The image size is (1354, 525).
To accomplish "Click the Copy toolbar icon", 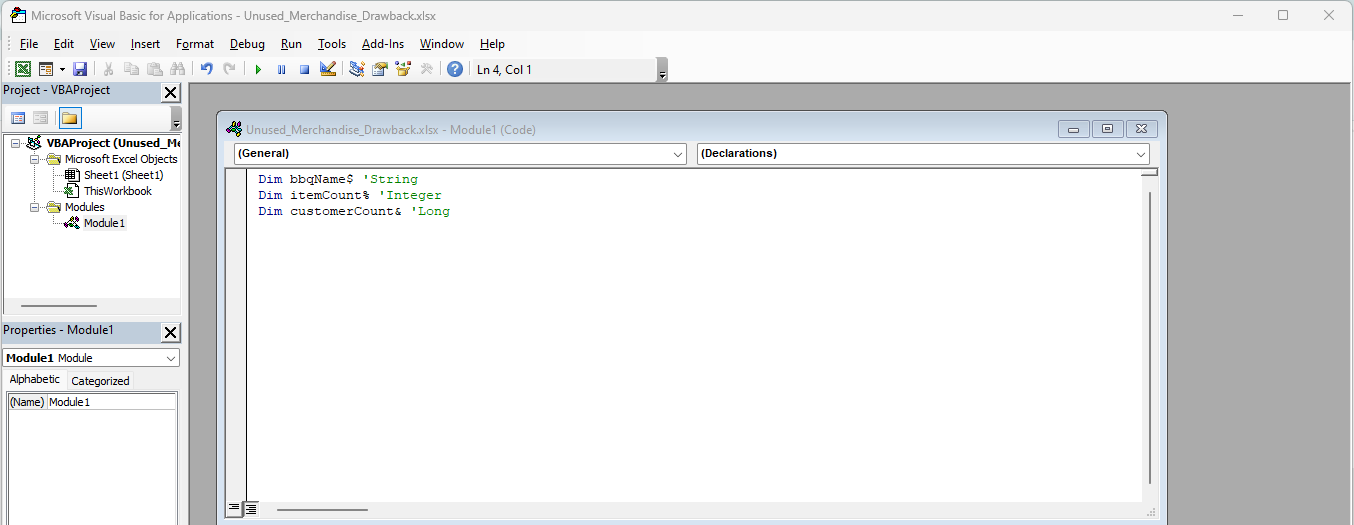I will coord(131,69).
